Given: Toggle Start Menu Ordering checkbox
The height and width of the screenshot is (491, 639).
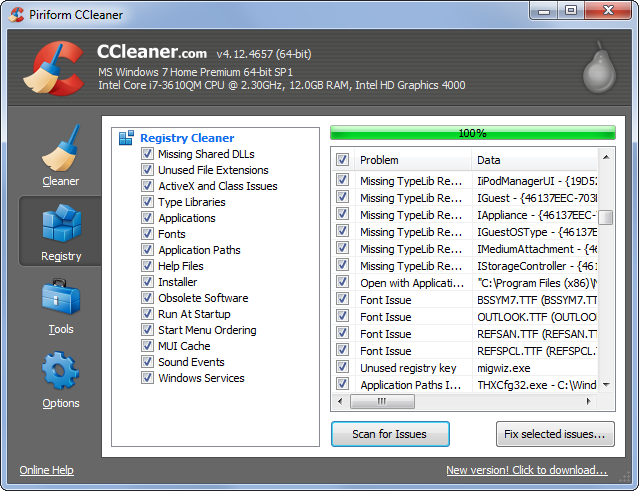Looking at the screenshot, I should click(147, 330).
